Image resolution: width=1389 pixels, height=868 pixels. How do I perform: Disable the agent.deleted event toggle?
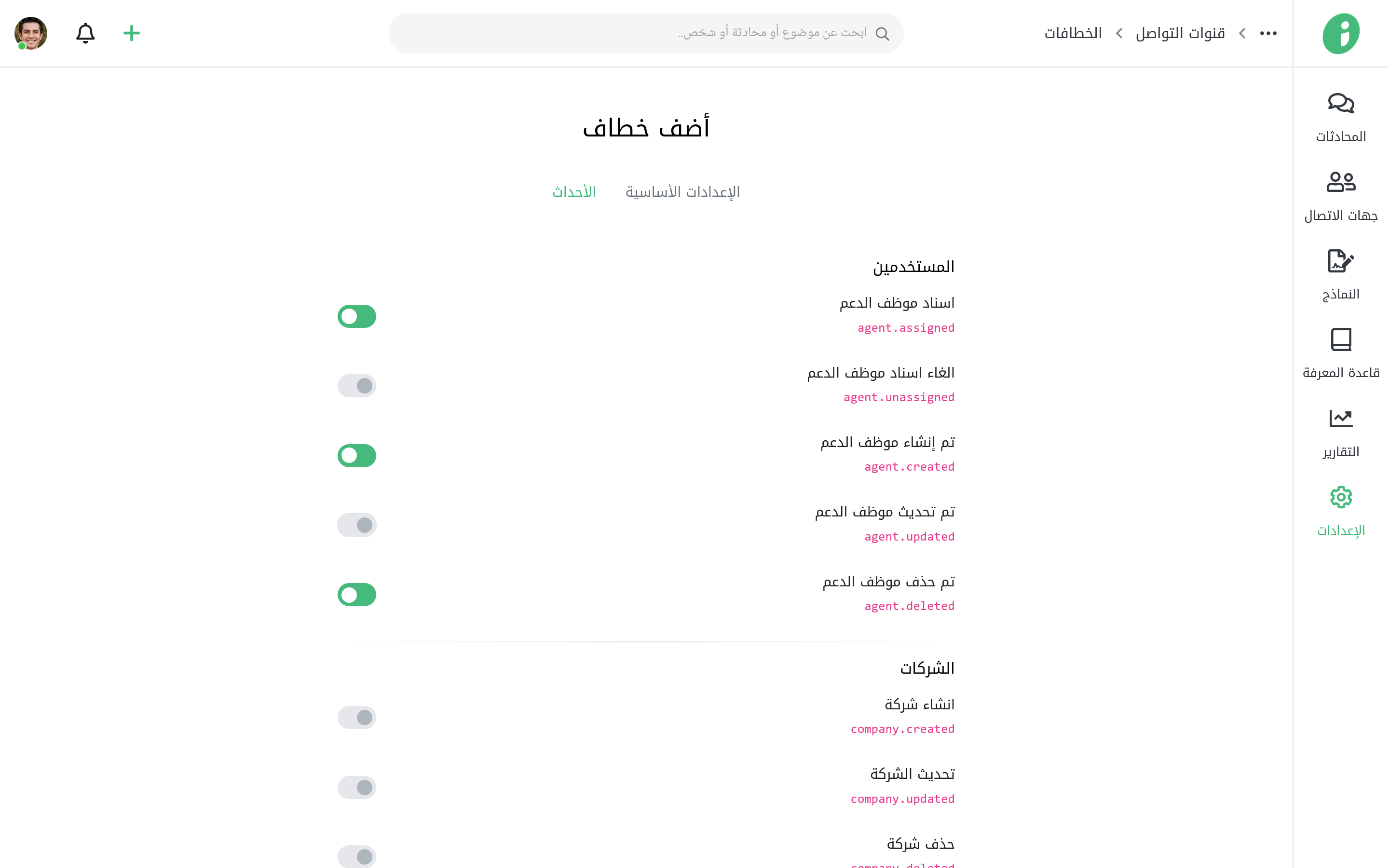coord(356,595)
